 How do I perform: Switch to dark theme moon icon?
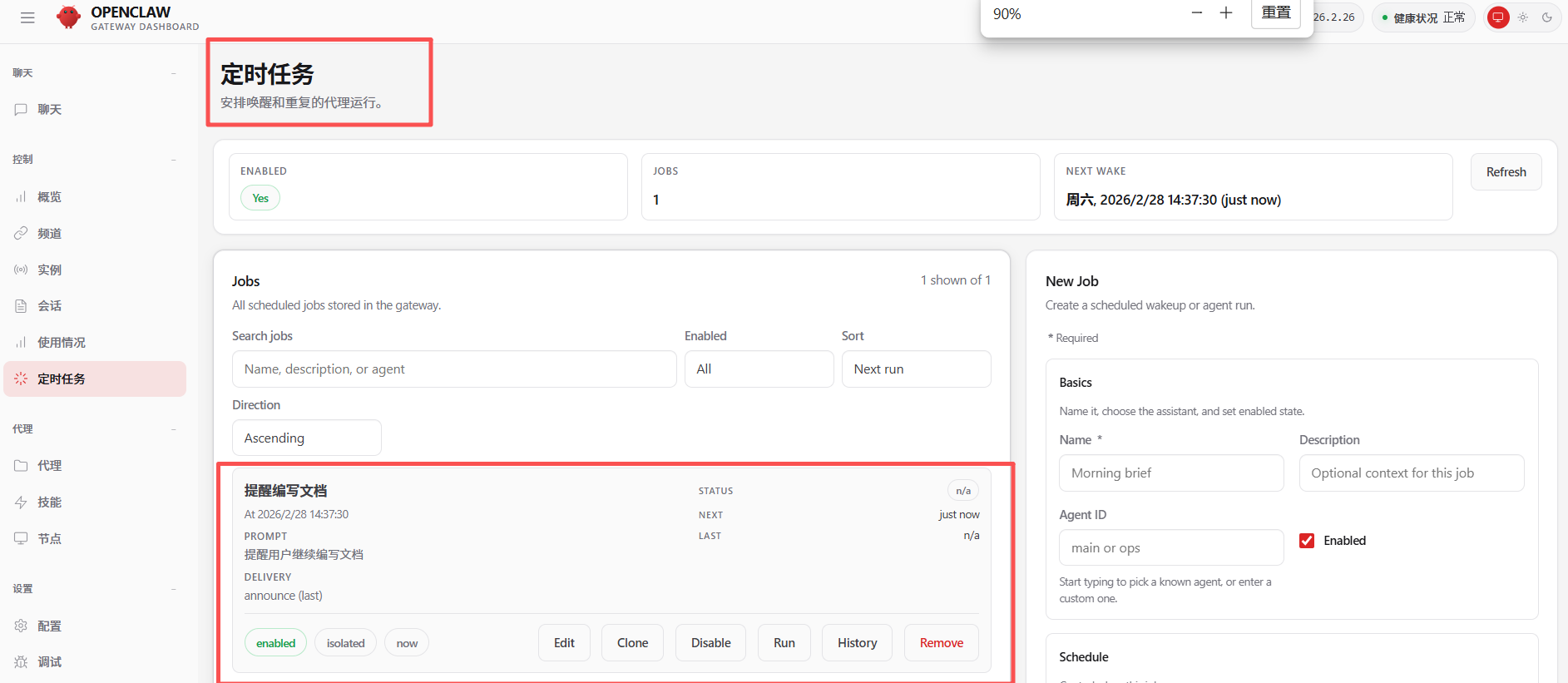[x=1547, y=17]
